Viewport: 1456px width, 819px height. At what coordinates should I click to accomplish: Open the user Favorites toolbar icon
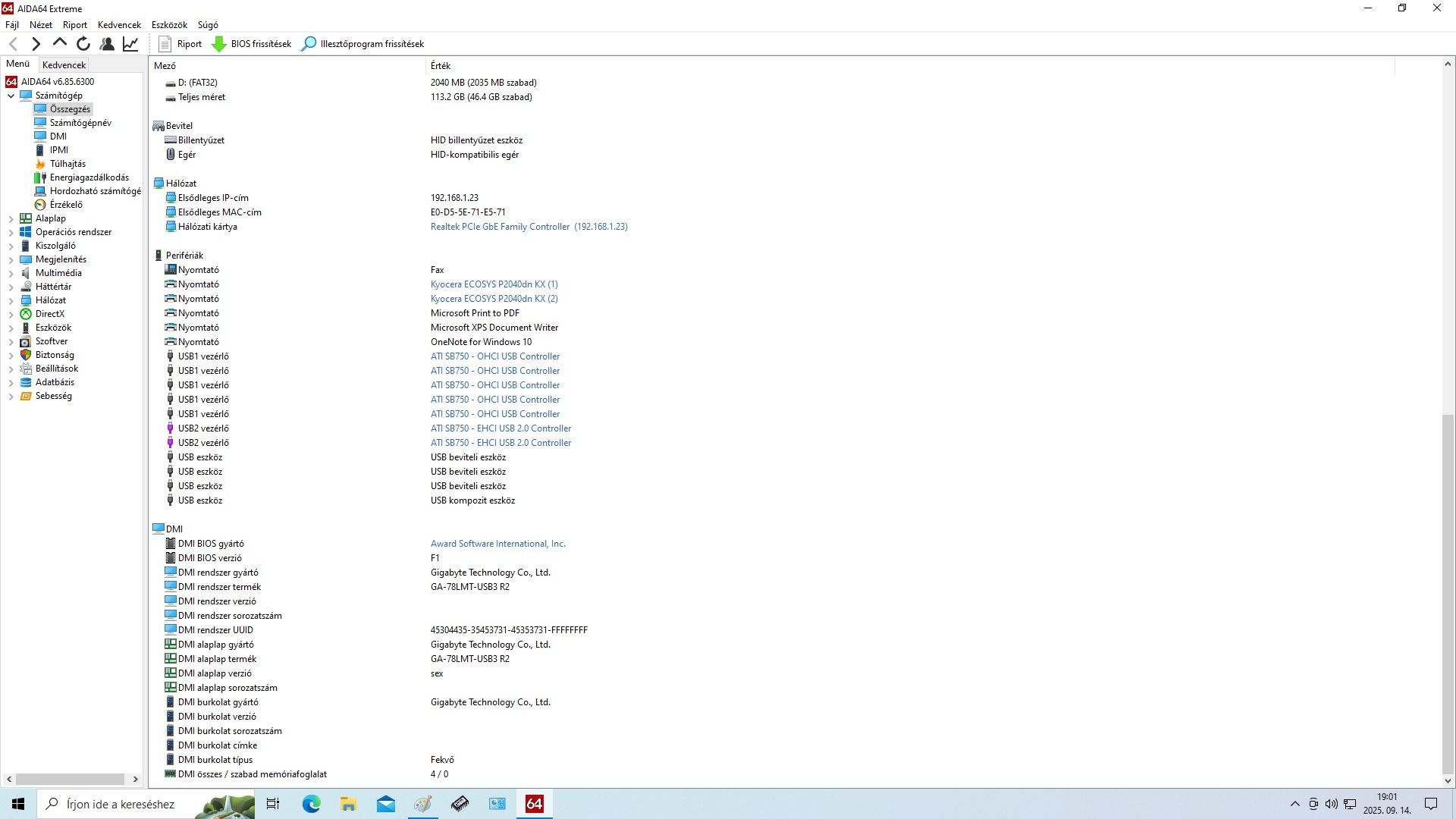pos(107,44)
